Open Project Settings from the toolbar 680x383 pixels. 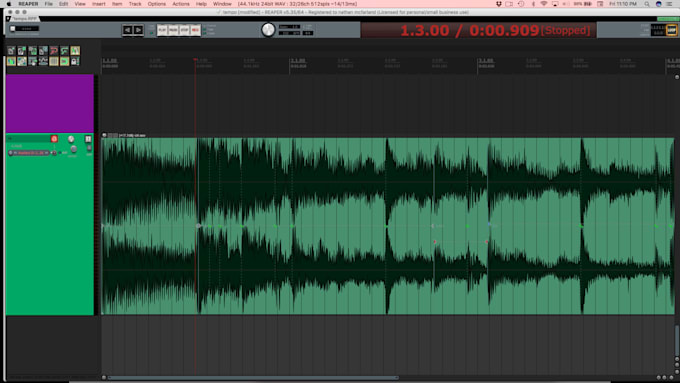tap(43, 51)
